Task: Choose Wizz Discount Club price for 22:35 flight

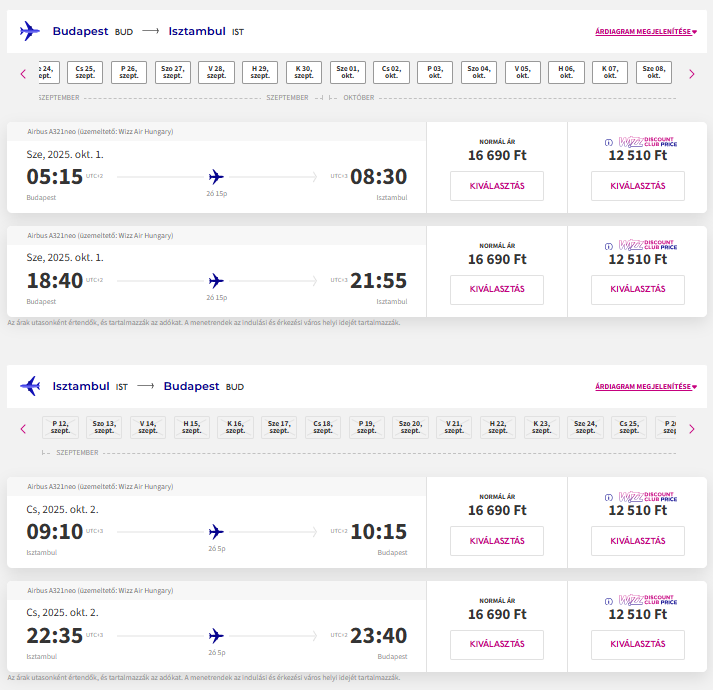Action: (x=638, y=645)
